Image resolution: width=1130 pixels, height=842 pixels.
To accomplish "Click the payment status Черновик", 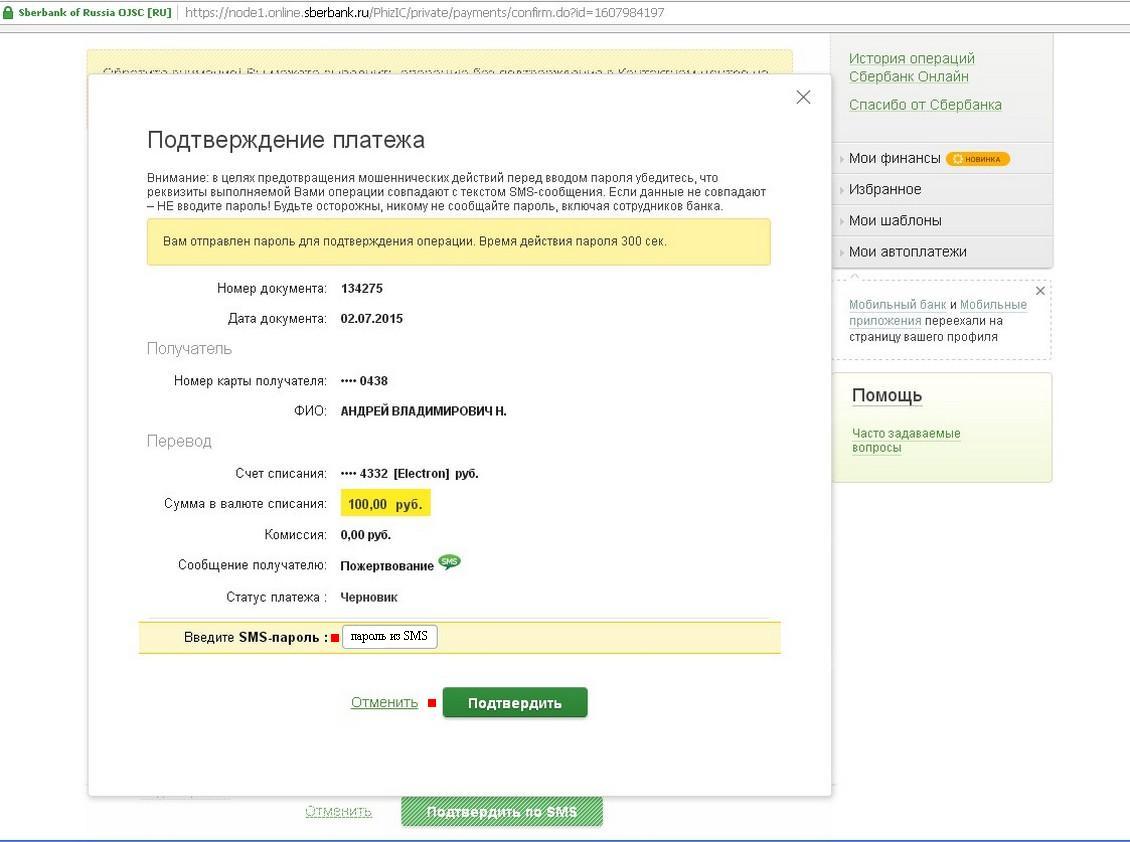I will [x=368, y=597].
